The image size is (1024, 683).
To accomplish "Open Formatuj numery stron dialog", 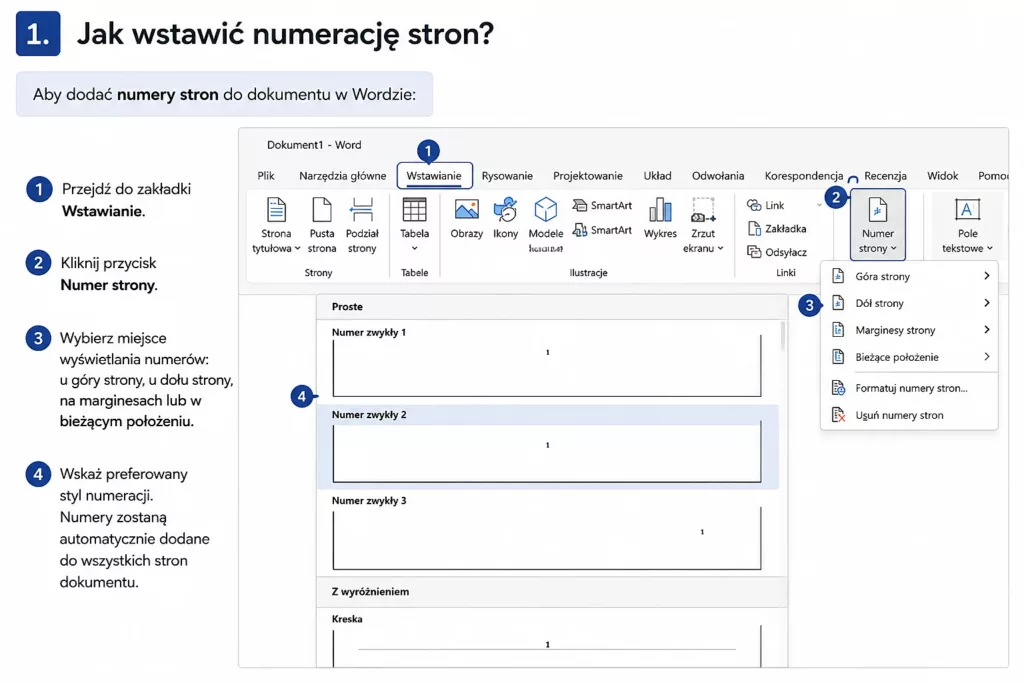I will coord(909,388).
